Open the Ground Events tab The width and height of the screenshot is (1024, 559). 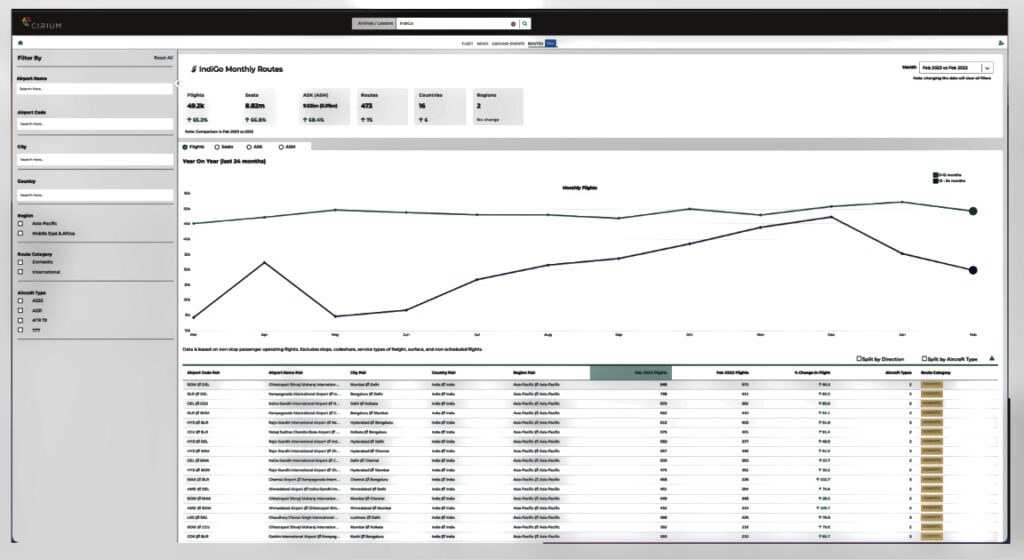coord(508,44)
